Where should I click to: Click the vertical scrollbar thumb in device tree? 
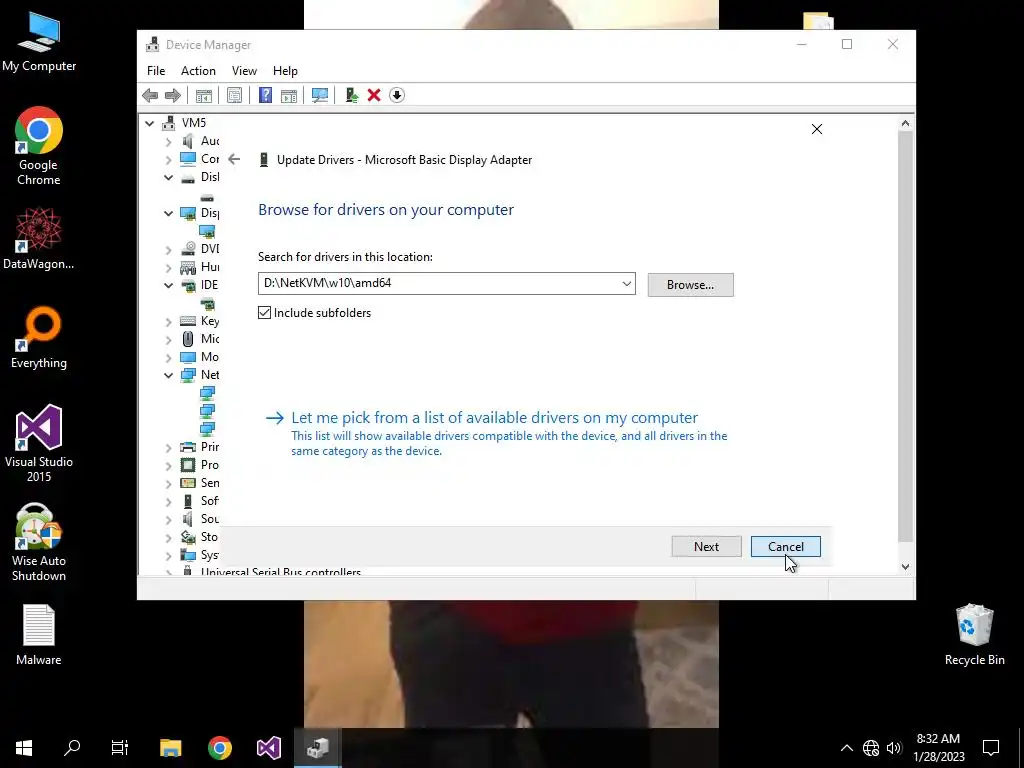pos(905,336)
